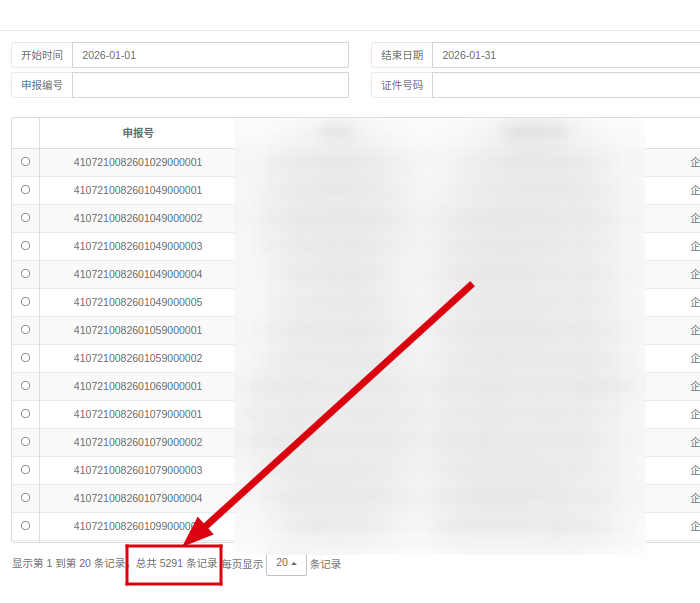Select radio for row ending 1079000001

pyautogui.click(x=25, y=413)
